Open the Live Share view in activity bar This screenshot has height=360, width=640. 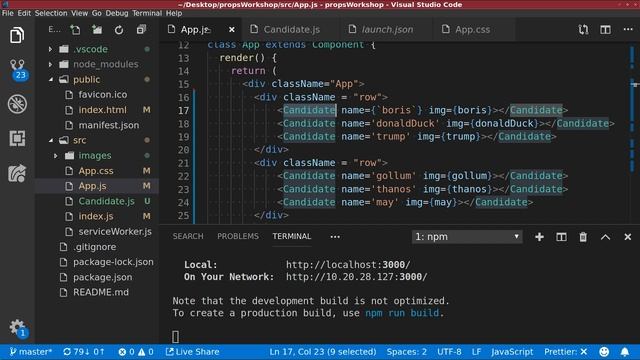[x=17, y=173]
